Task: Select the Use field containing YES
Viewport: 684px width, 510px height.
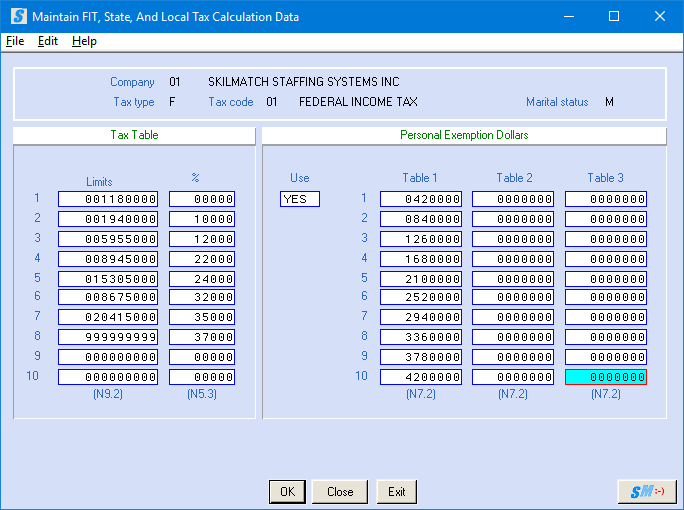Action: 300,199
